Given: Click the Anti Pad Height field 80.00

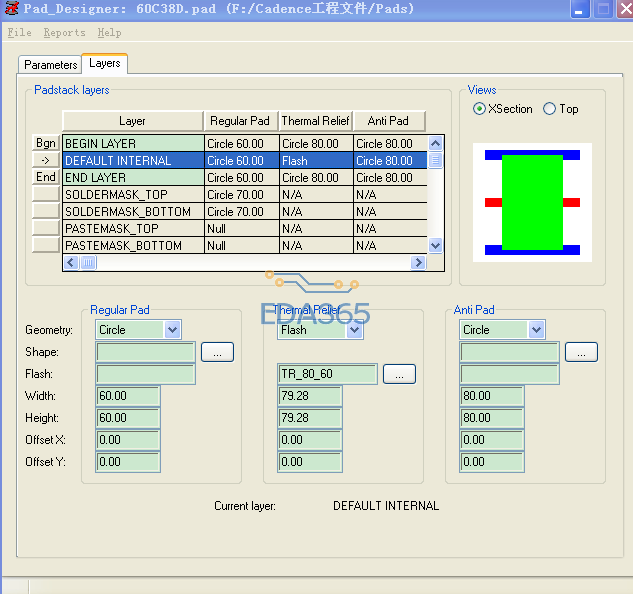Looking at the screenshot, I should click(x=492, y=418).
